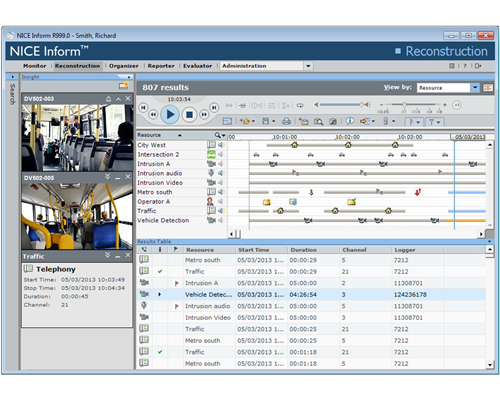The width and height of the screenshot is (500, 400).
Task: Mute the Traffic resource speaker icon
Action: click(x=221, y=211)
